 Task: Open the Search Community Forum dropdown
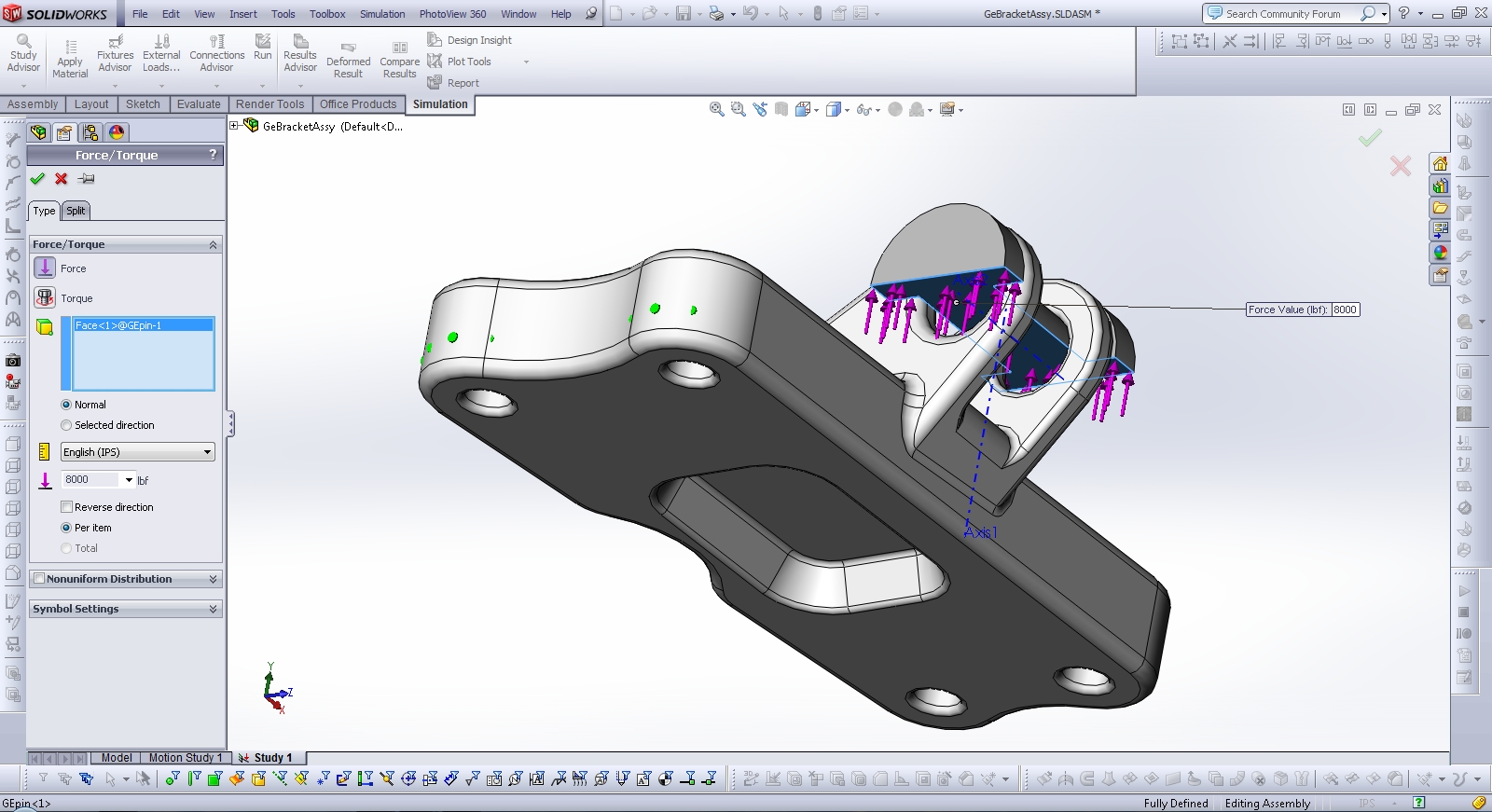(x=1384, y=14)
